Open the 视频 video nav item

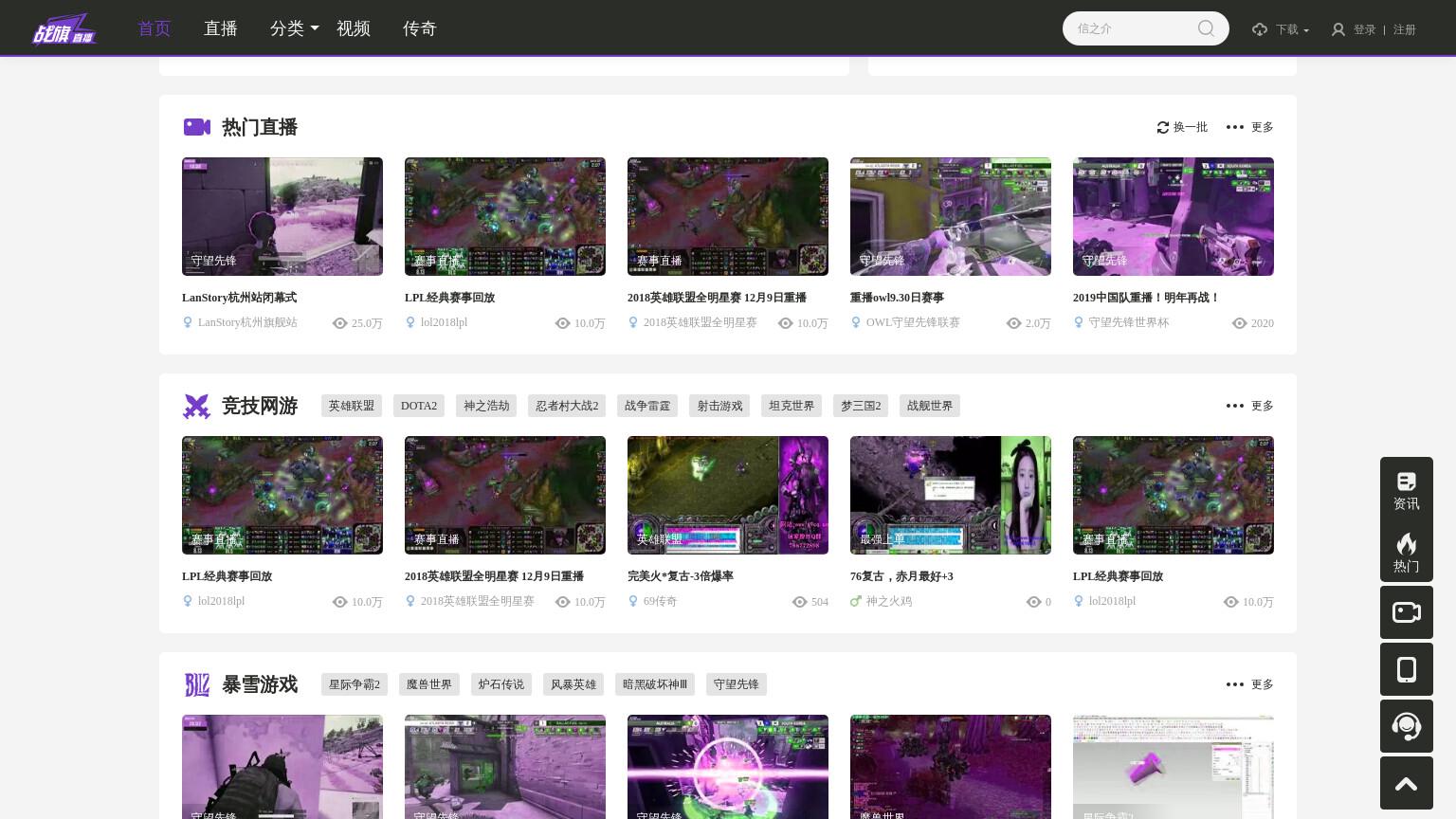coord(354,28)
